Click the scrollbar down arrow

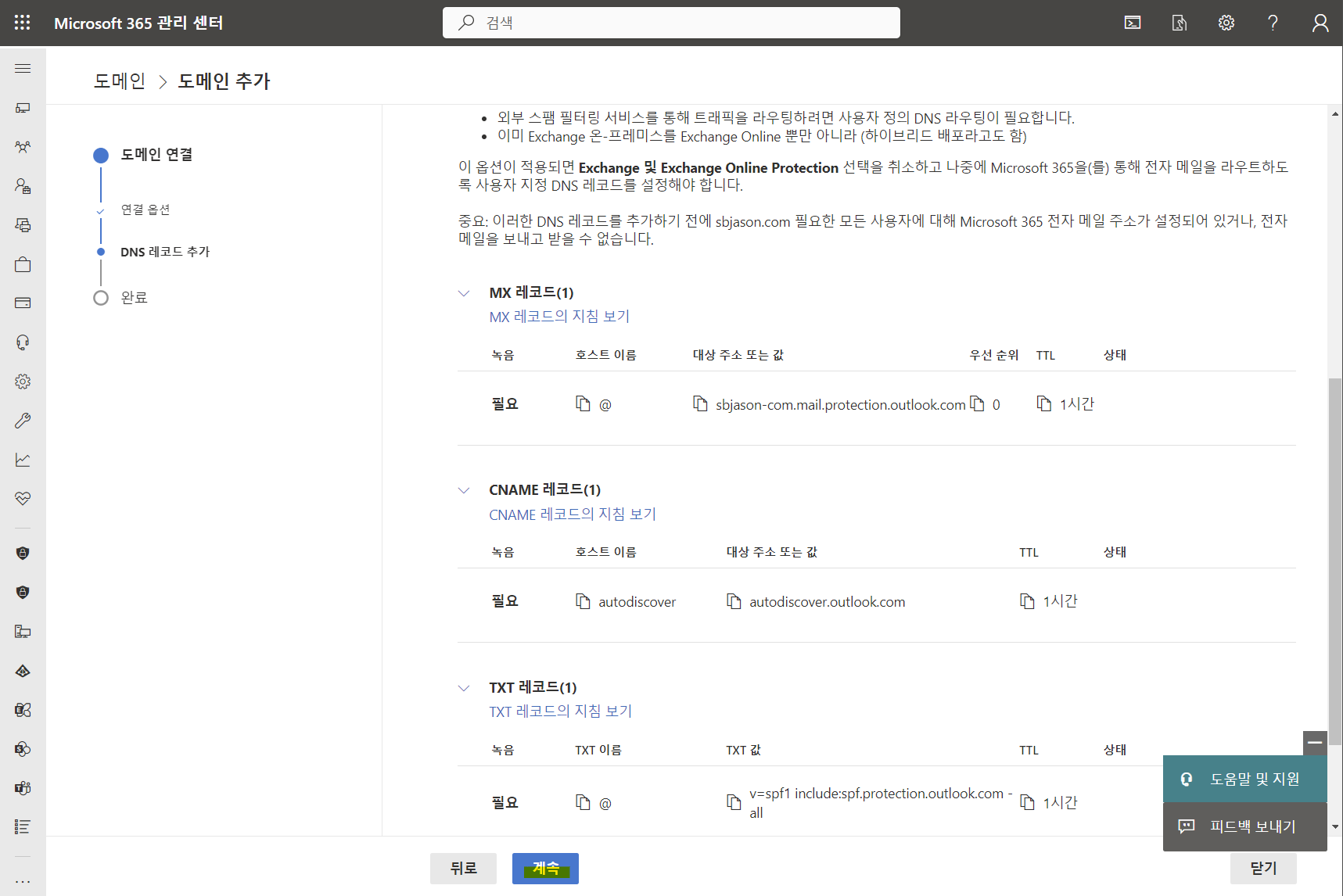(x=1334, y=826)
